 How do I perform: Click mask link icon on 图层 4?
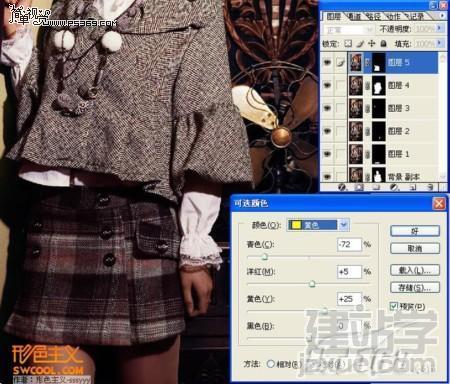pos(368,86)
